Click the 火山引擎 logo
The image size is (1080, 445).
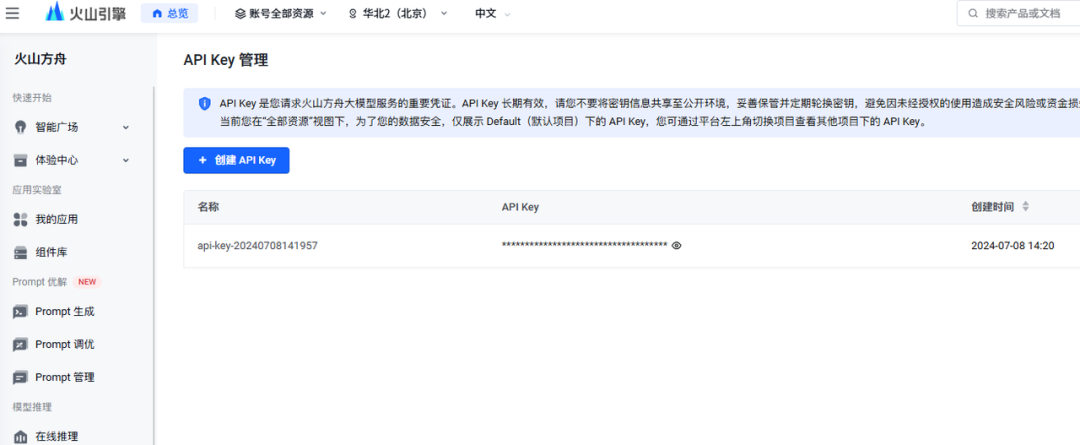coord(86,13)
